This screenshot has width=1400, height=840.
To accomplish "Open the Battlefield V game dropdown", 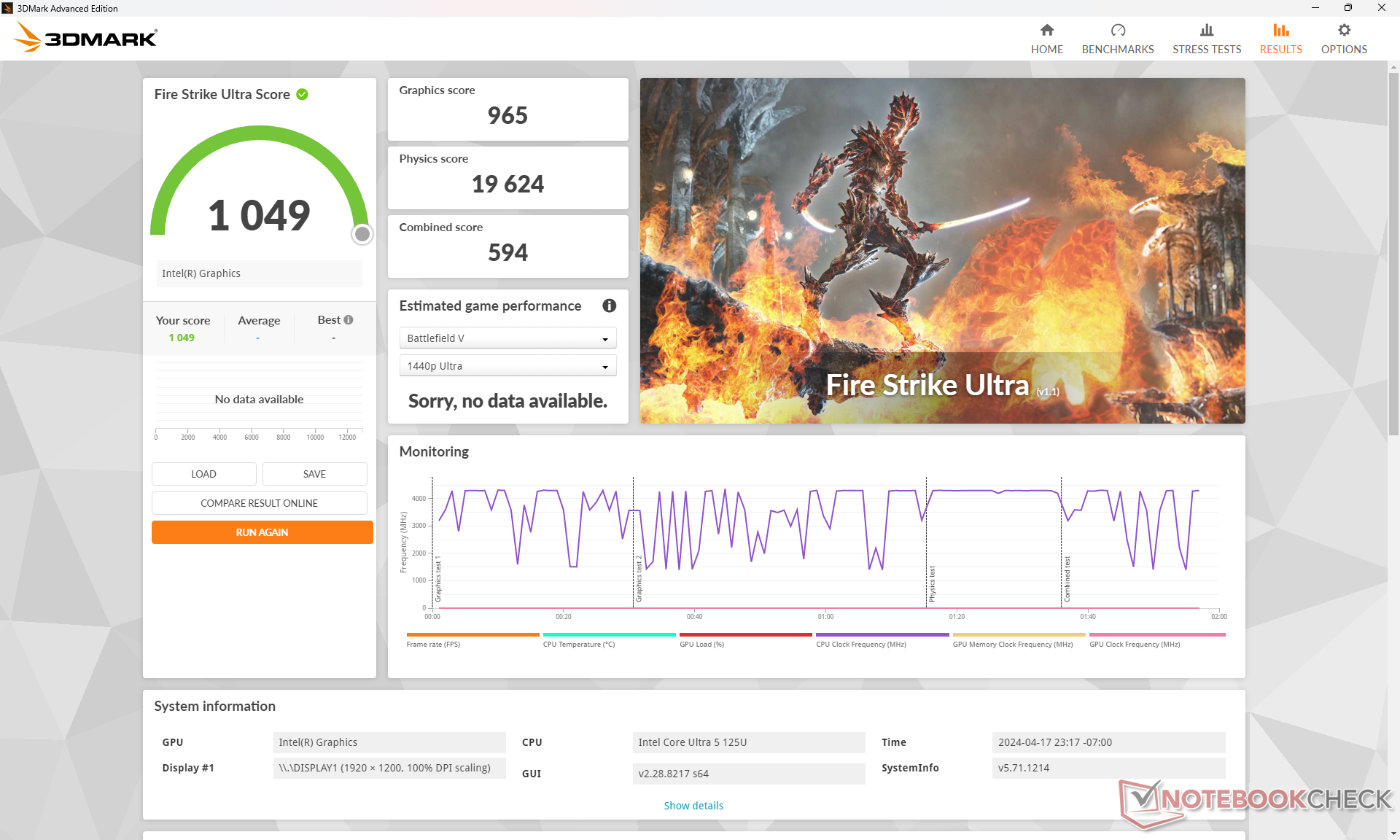I will click(507, 338).
